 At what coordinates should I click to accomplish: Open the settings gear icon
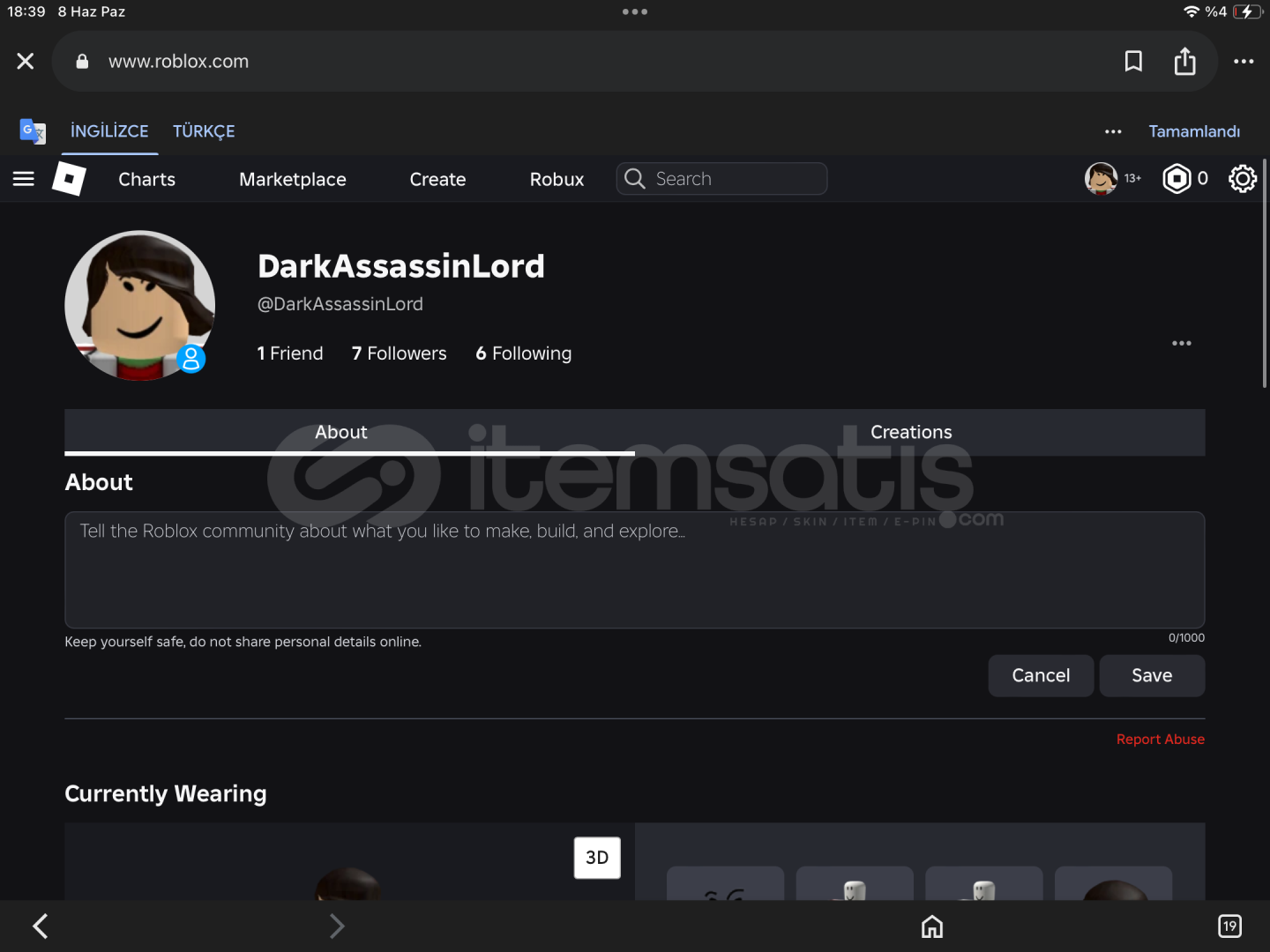pyautogui.click(x=1243, y=179)
